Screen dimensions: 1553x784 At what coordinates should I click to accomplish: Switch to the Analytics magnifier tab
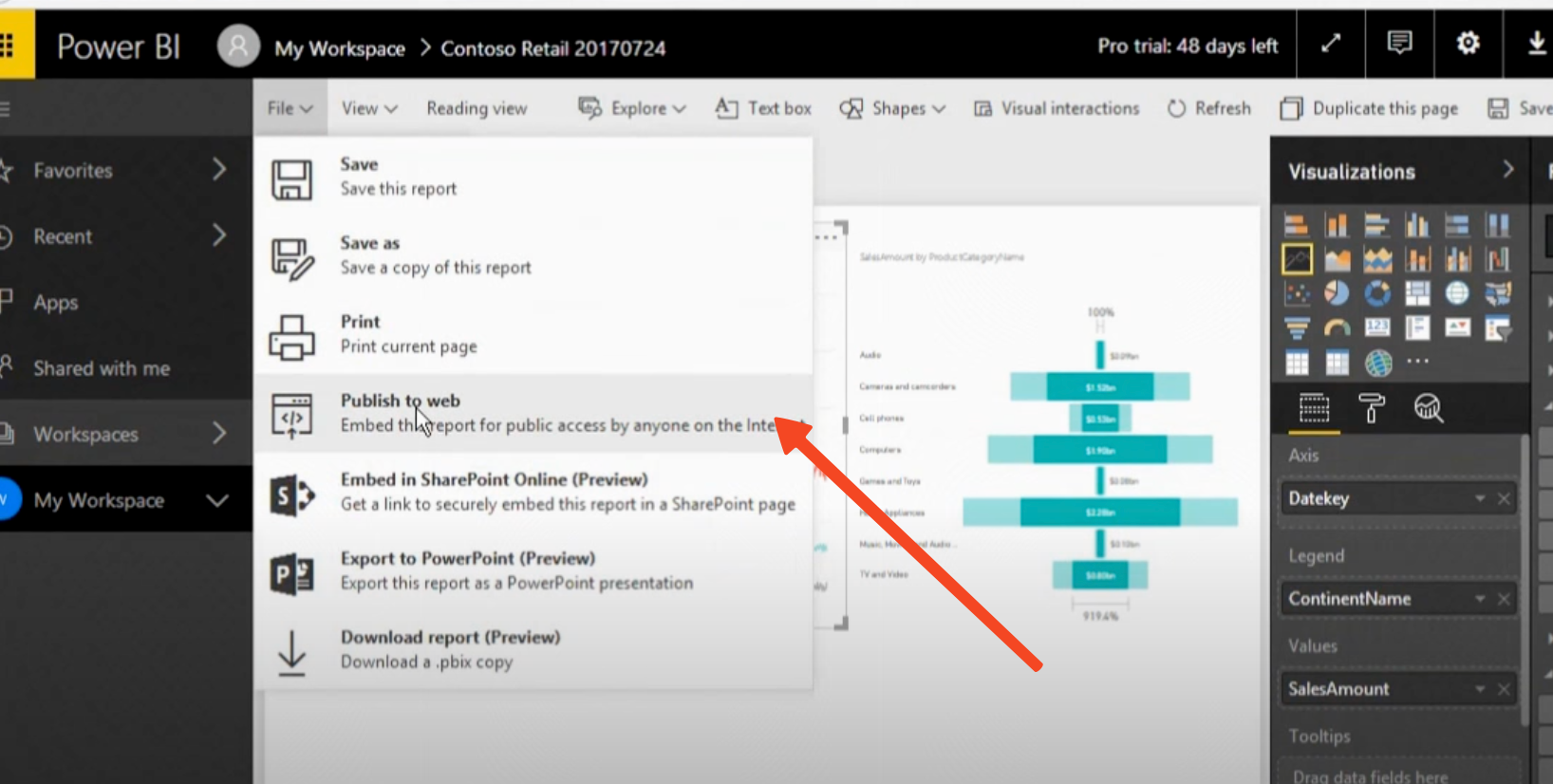1428,408
